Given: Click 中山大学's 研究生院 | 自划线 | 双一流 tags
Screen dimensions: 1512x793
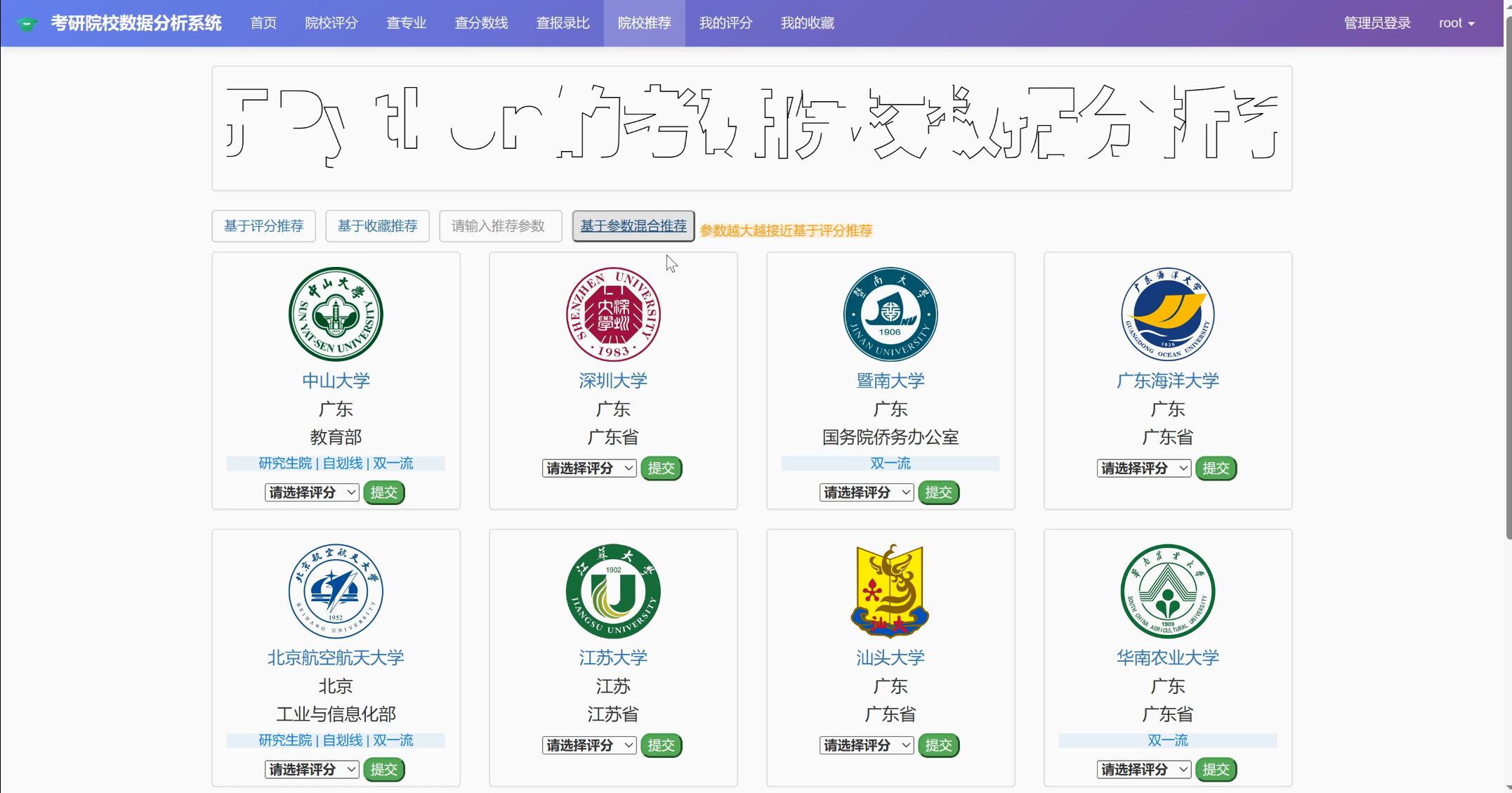Looking at the screenshot, I should [x=336, y=464].
